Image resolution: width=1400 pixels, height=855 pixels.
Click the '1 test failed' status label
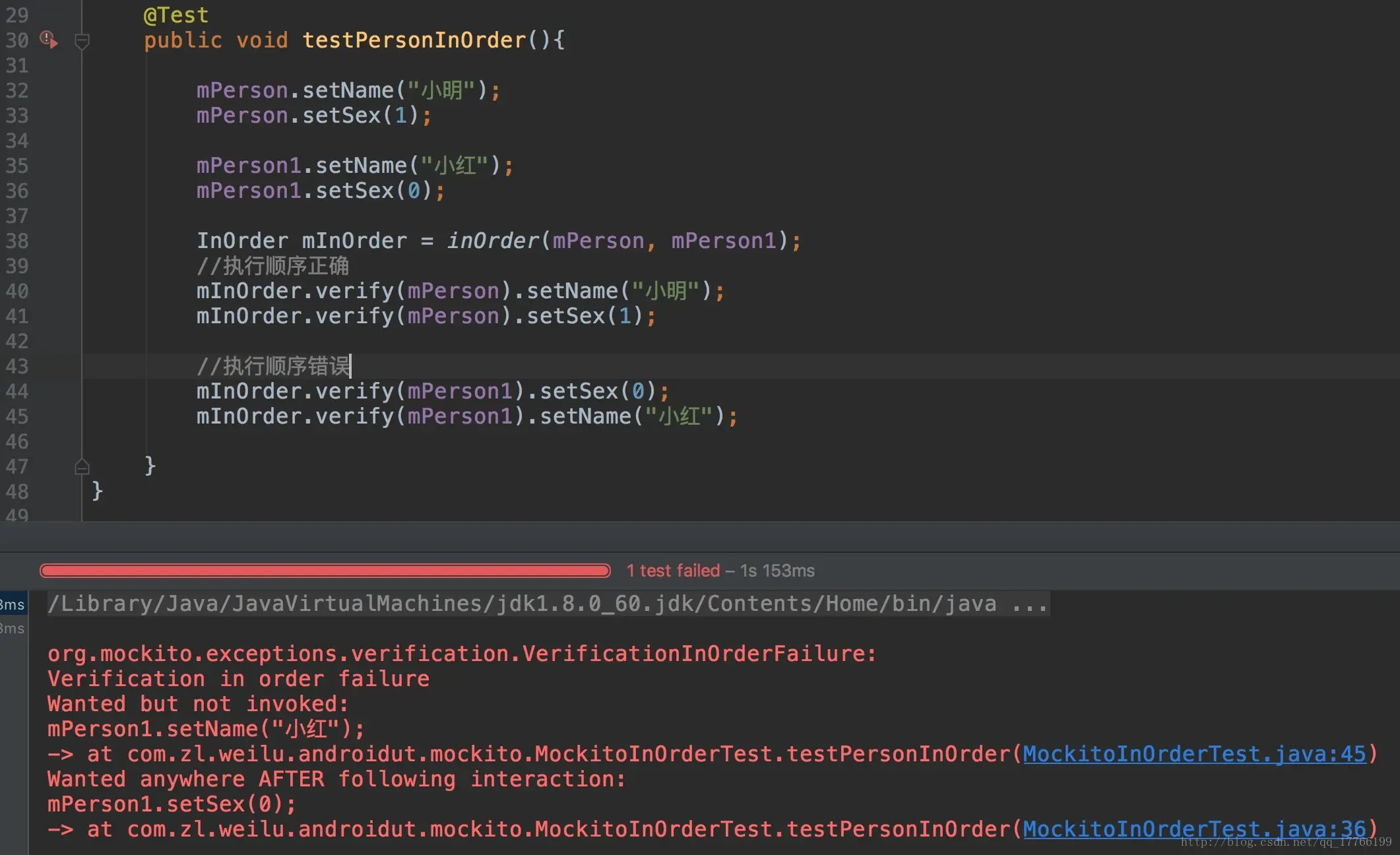click(x=673, y=571)
